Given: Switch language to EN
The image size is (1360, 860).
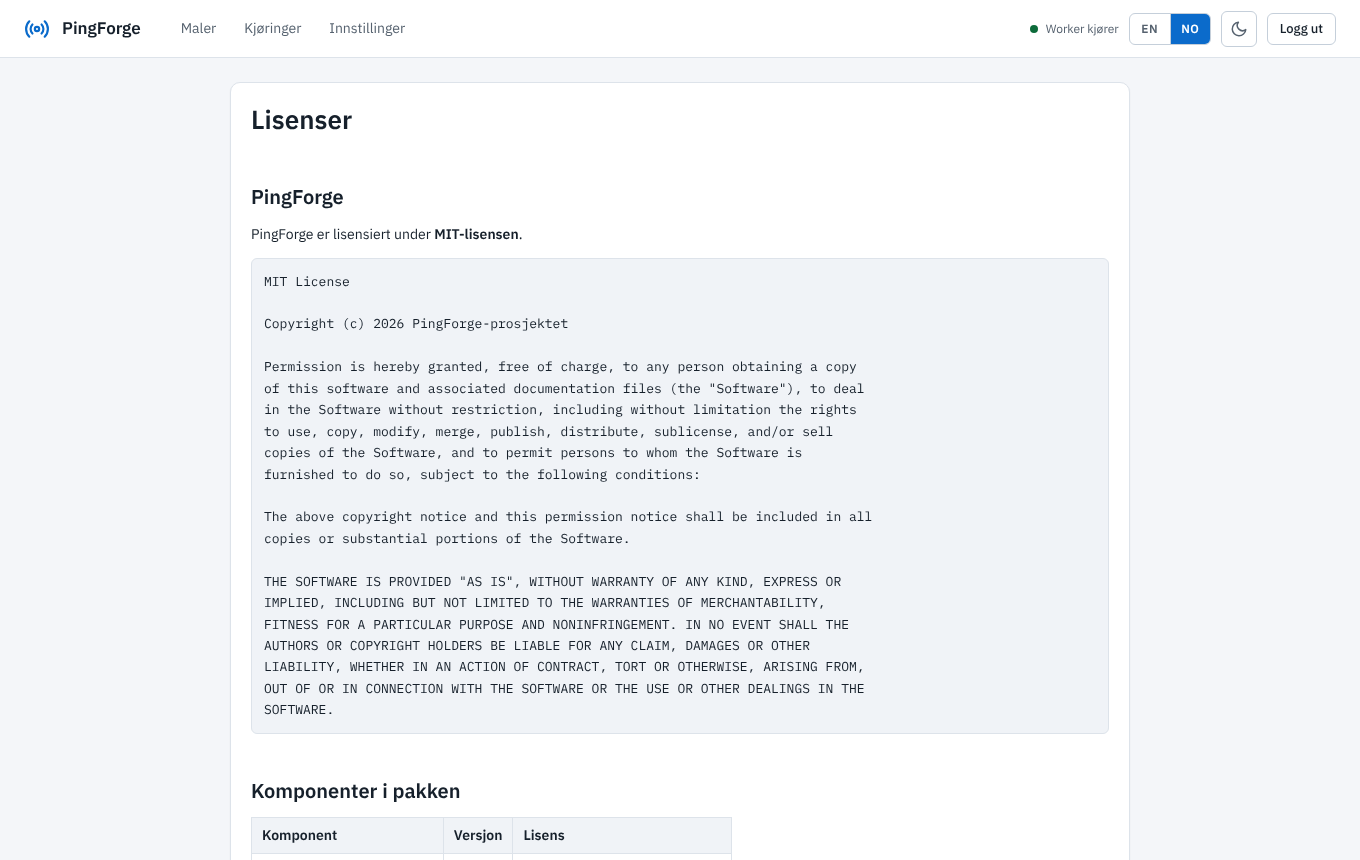Looking at the screenshot, I should (1150, 29).
